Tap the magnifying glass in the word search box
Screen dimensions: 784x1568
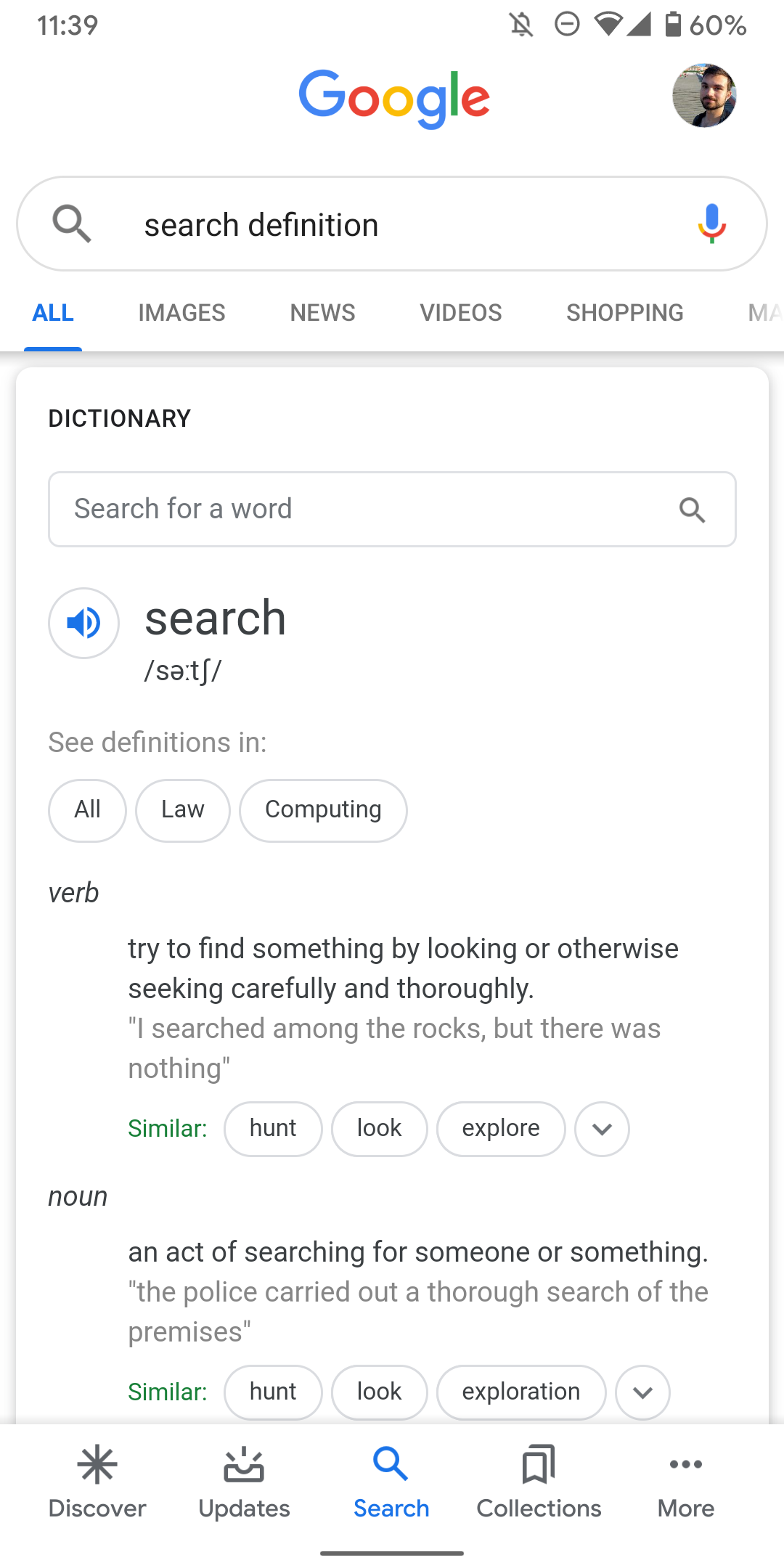(x=693, y=509)
